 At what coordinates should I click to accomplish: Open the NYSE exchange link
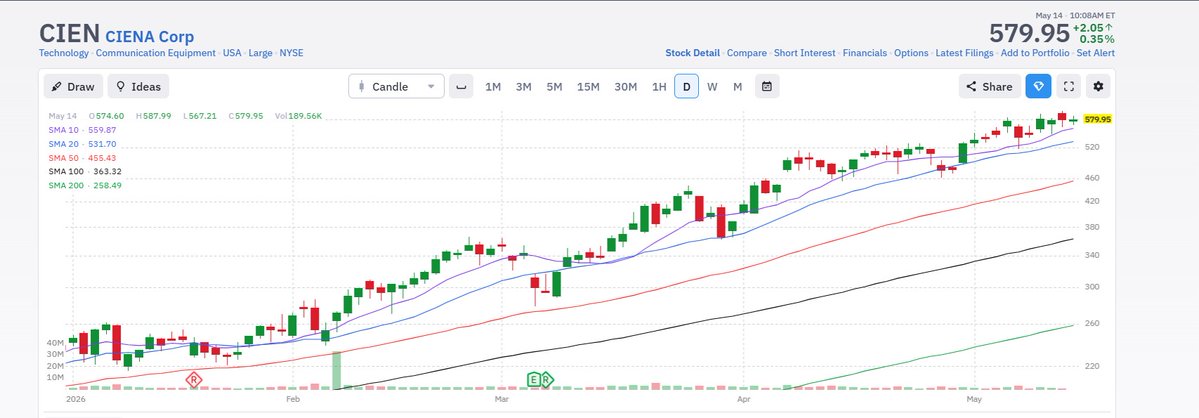click(291, 53)
